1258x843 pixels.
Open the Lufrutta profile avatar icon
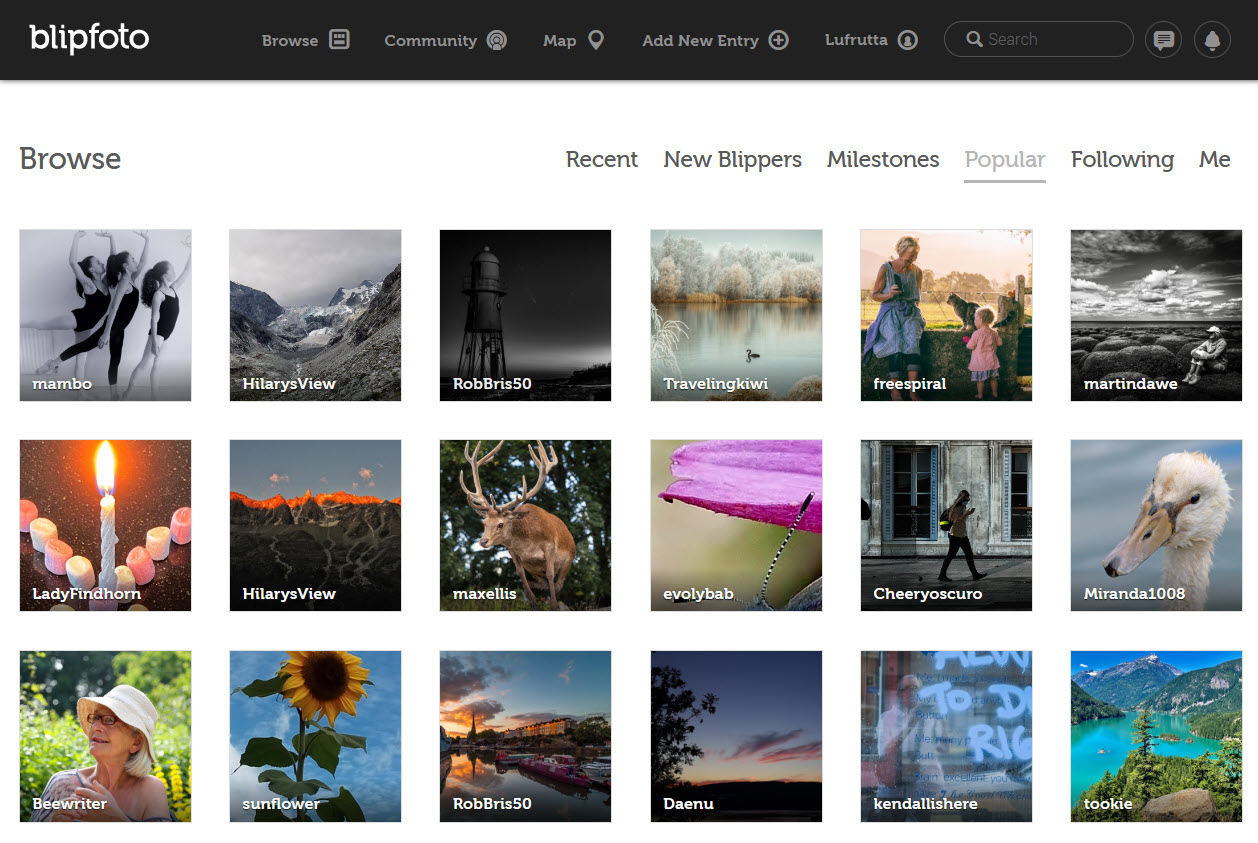point(907,40)
